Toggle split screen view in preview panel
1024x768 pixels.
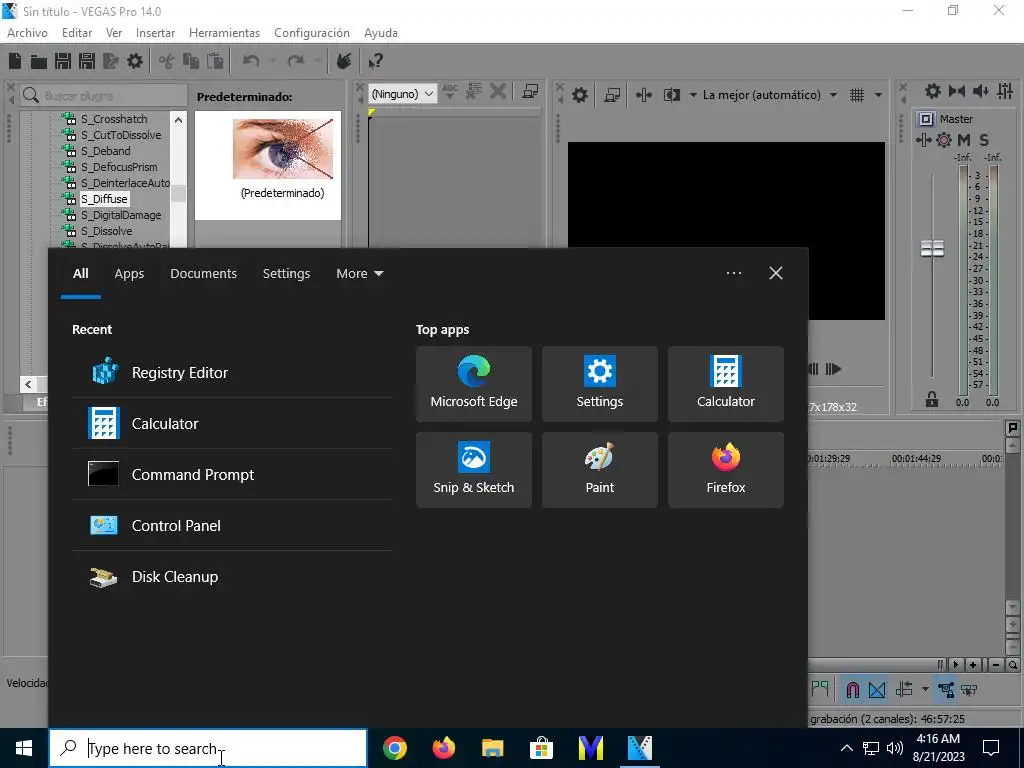click(671, 95)
